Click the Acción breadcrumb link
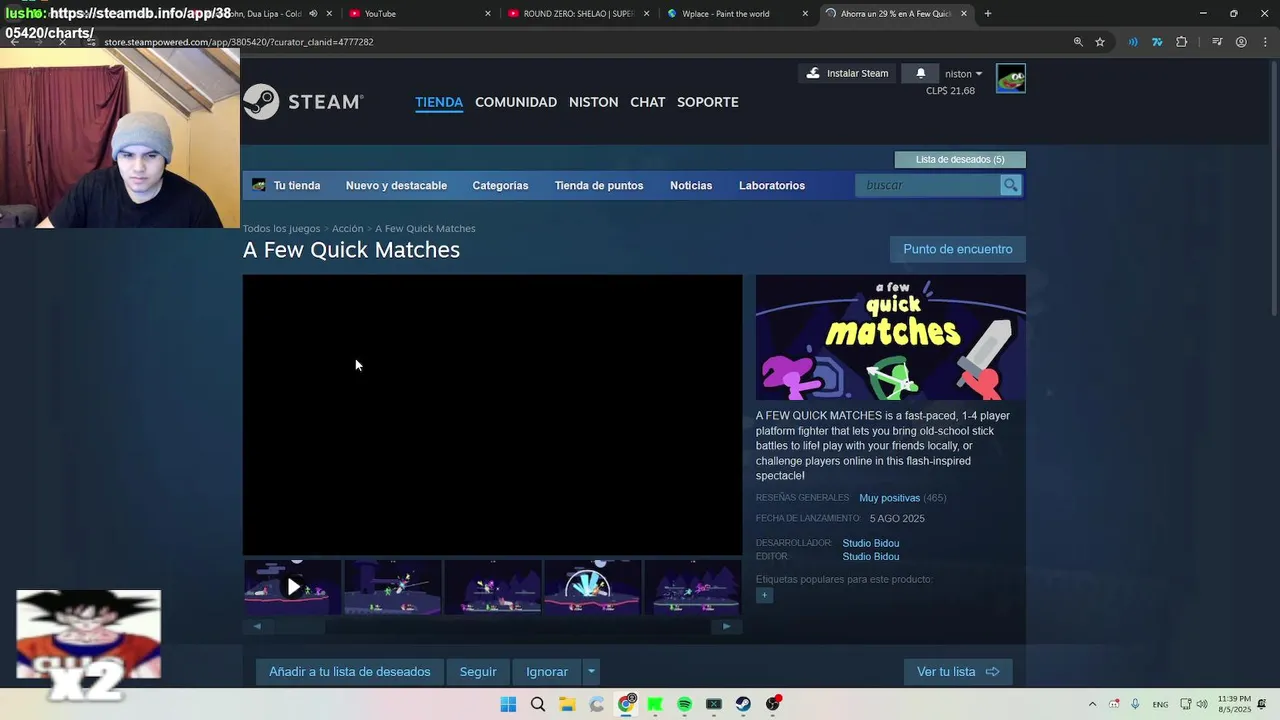 point(347,229)
